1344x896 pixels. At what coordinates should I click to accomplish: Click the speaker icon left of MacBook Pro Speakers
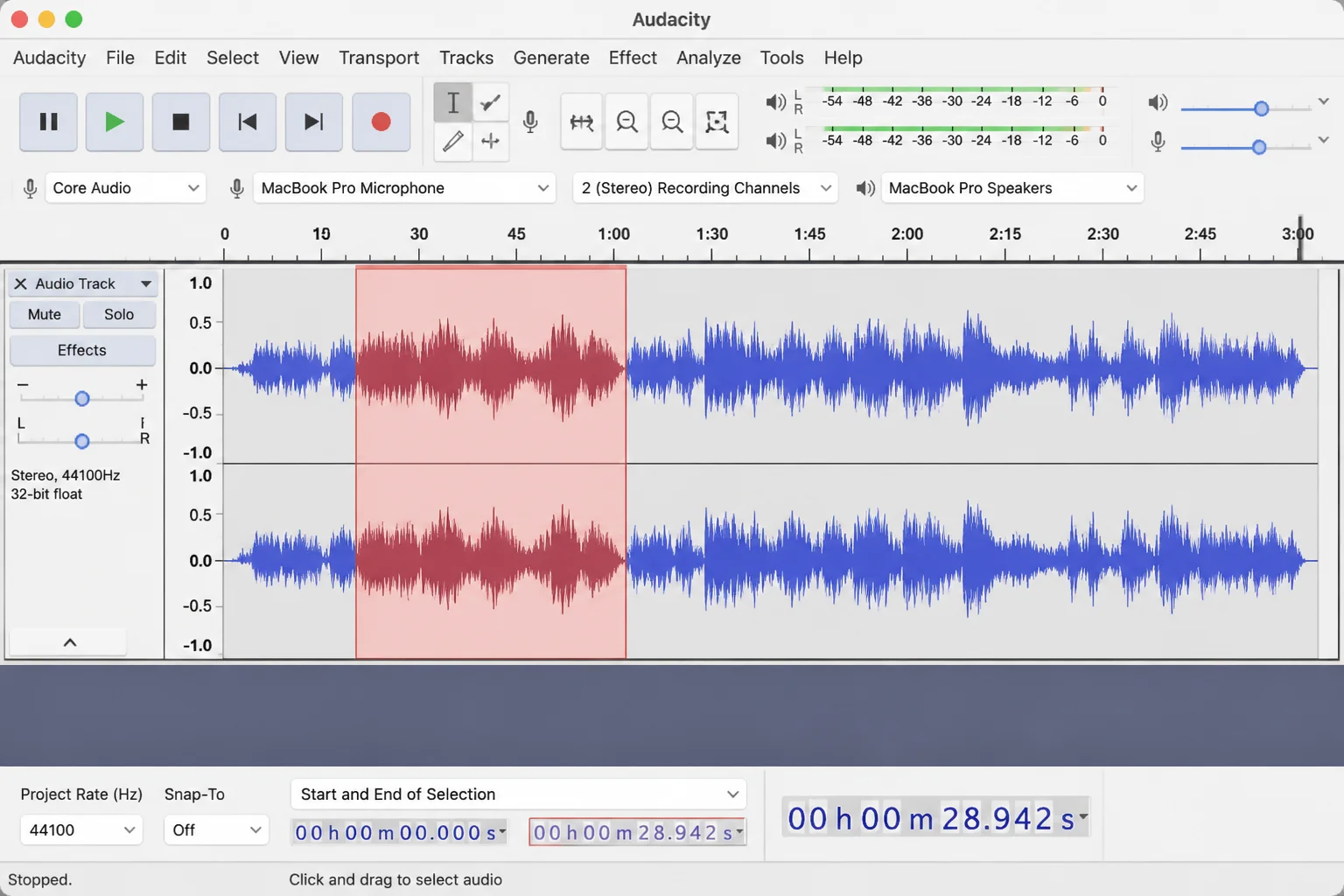(x=865, y=188)
